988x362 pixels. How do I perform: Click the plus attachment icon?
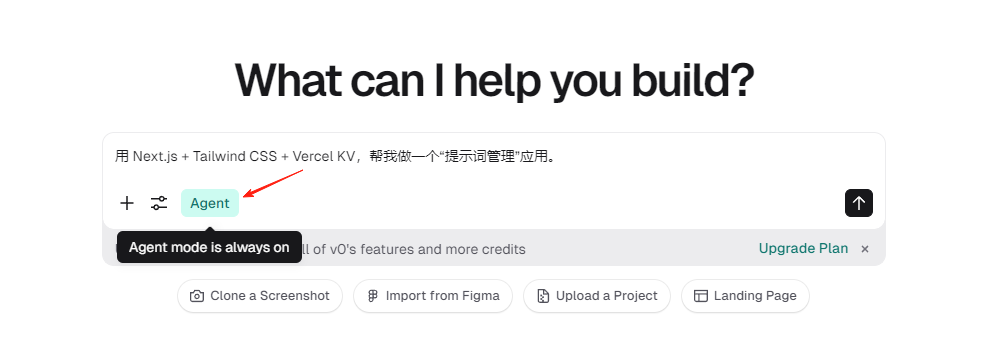[127, 203]
